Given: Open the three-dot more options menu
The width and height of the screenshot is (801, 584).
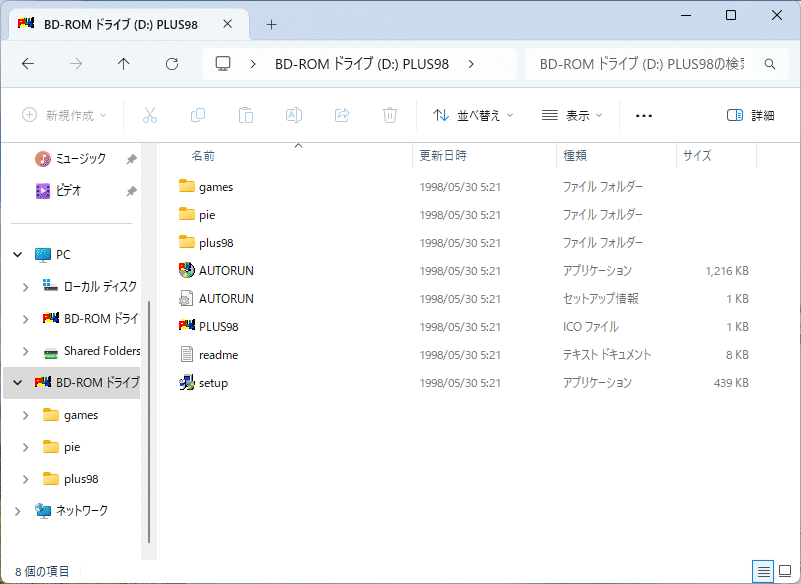Looking at the screenshot, I should pos(644,116).
